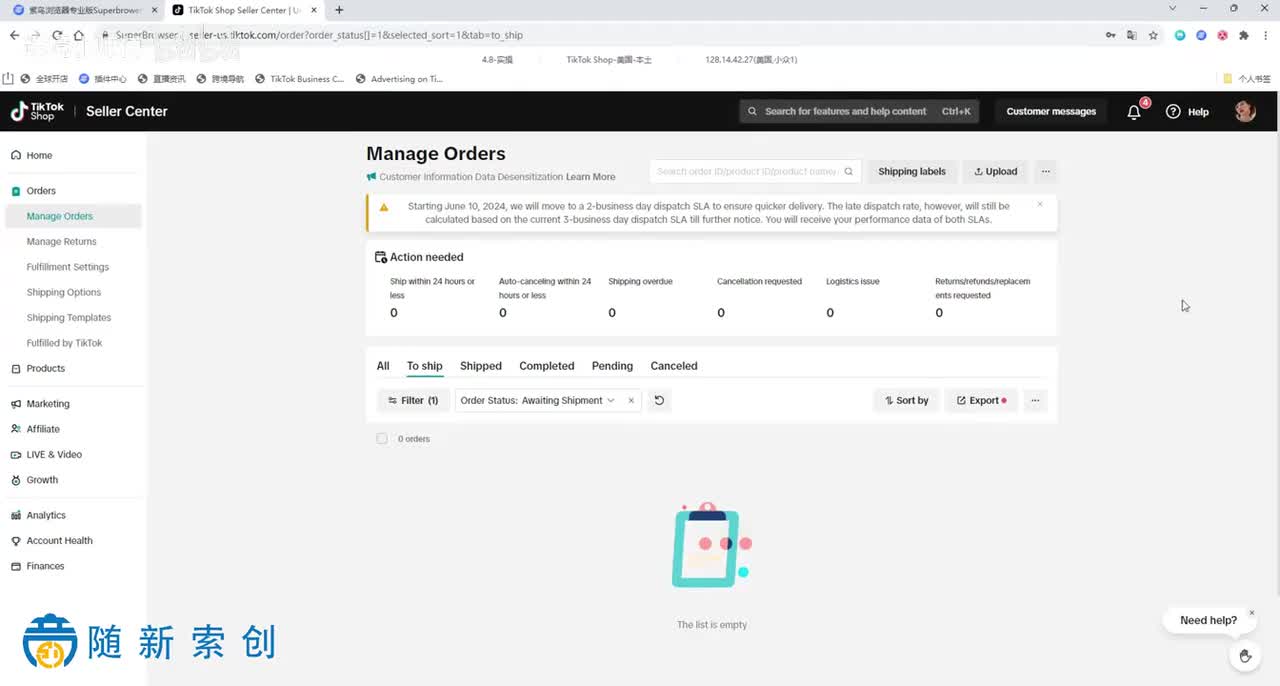Click the refresh filters icon
Image resolution: width=1280 pixels, height=686 pixels.
pos(659,401)
